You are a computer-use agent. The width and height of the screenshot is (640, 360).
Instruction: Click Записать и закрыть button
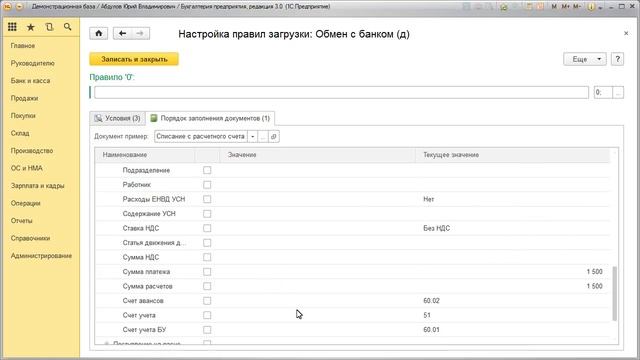[134, 59]
